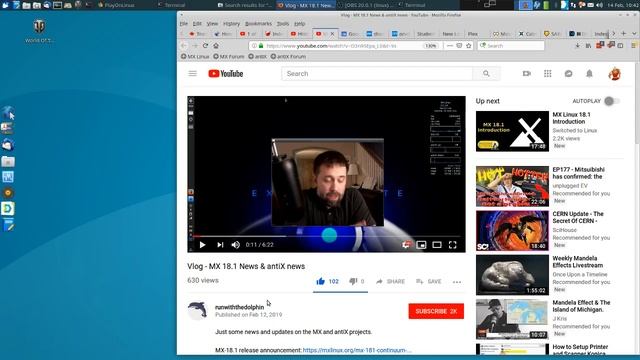Bookmark this page with the star
This screenshot has width=640, height=360.
coord(469,46)
